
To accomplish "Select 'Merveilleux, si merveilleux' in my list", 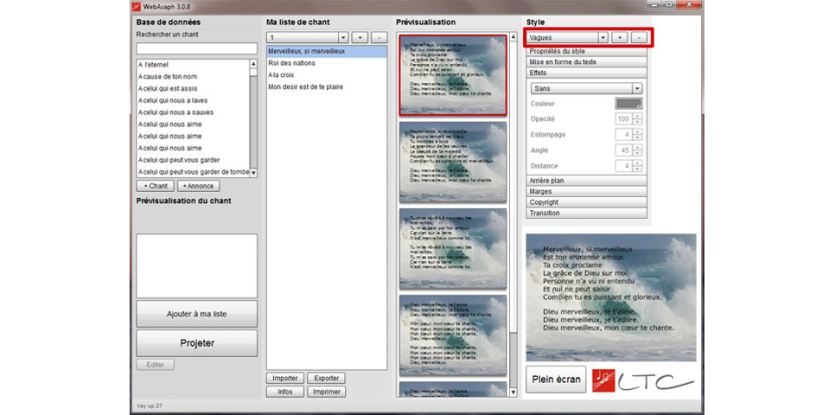I will click(x=326, y=51).
